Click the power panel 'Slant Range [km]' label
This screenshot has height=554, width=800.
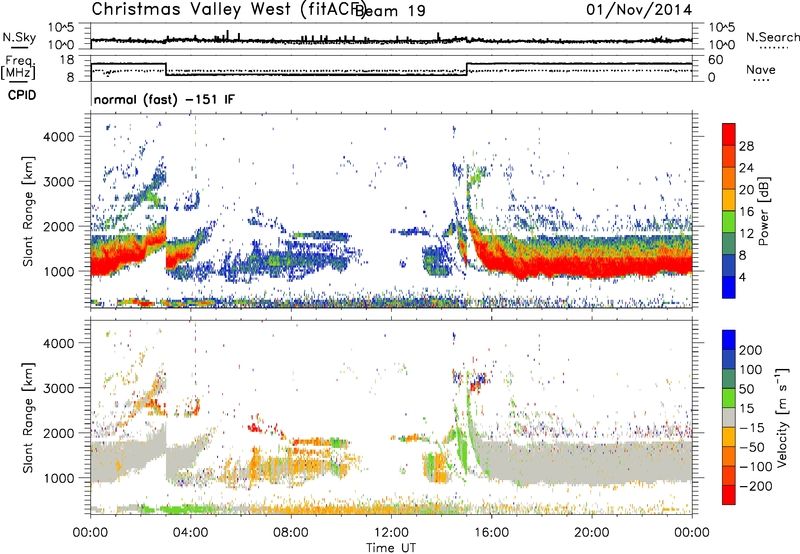click(28, 211)
